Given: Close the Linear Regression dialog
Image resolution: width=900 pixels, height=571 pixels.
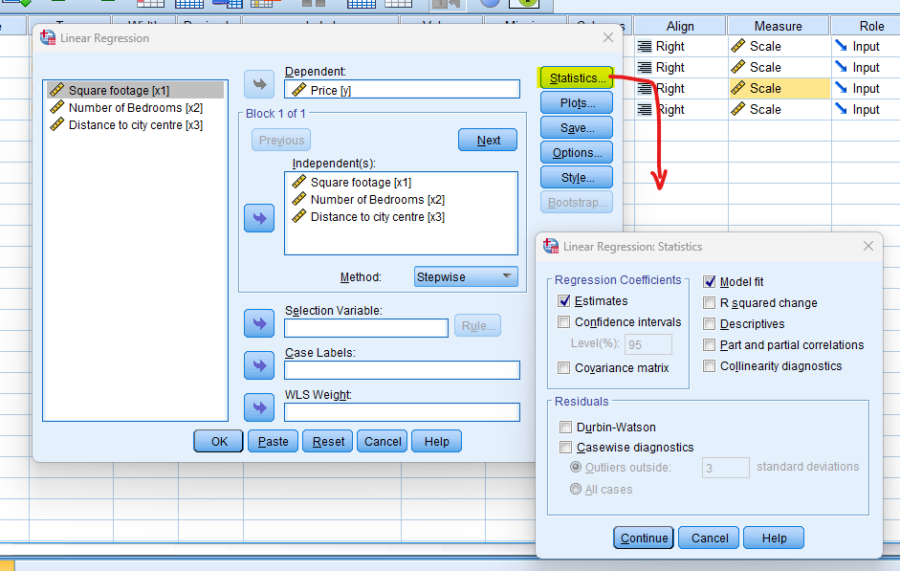Looking at the screenshot, I should (608, 38).
